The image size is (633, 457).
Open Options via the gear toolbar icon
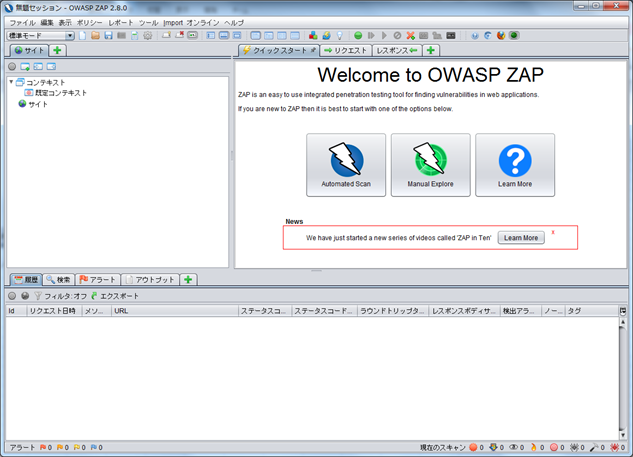[x=148, y=36]
